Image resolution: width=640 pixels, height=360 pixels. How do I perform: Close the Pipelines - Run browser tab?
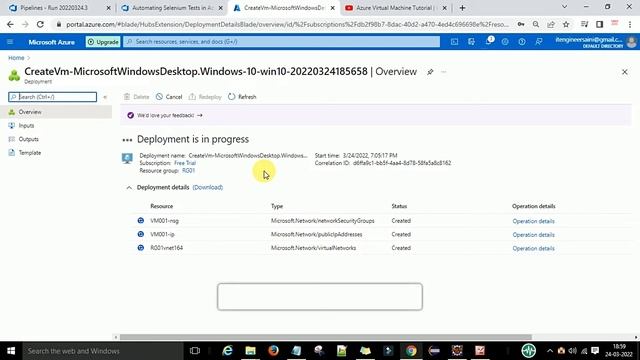[x=109, y=8]
